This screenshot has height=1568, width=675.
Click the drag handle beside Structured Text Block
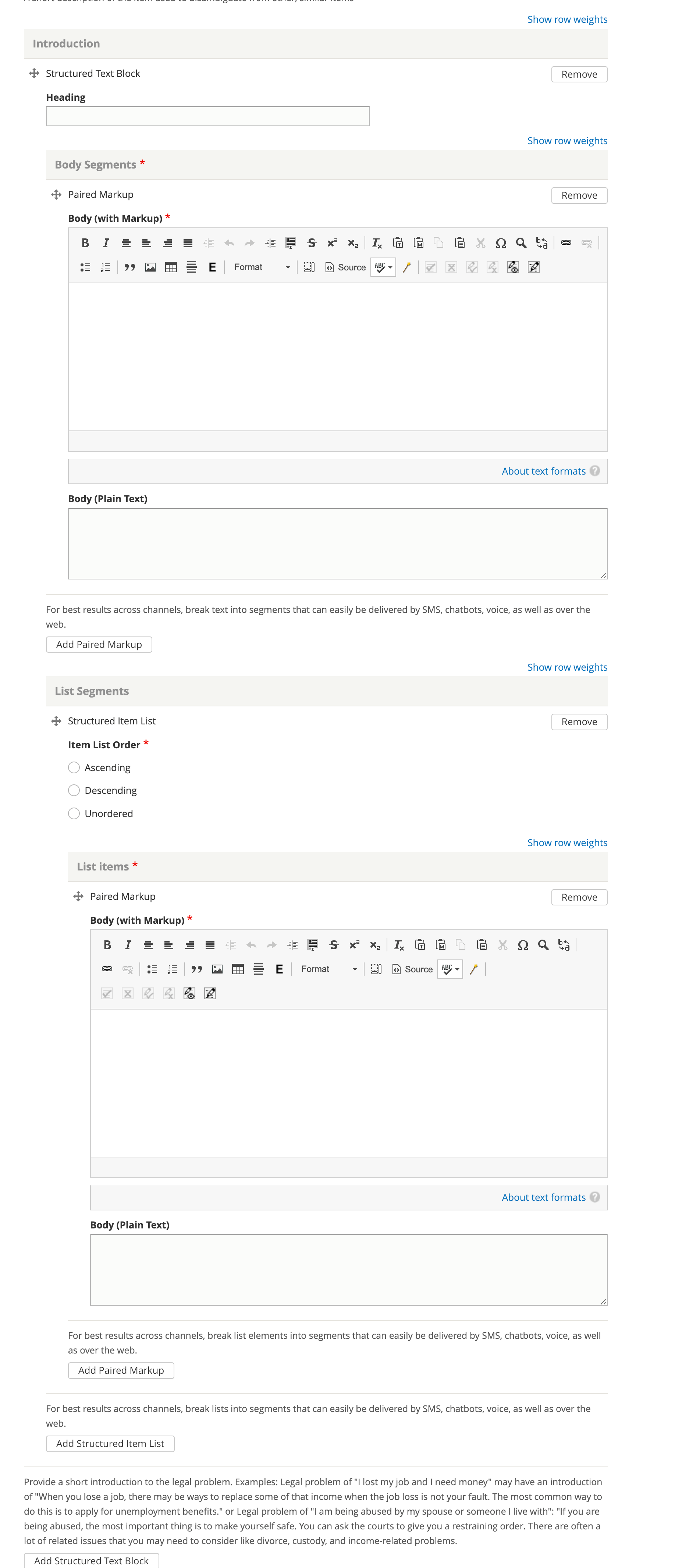point(34,73)
